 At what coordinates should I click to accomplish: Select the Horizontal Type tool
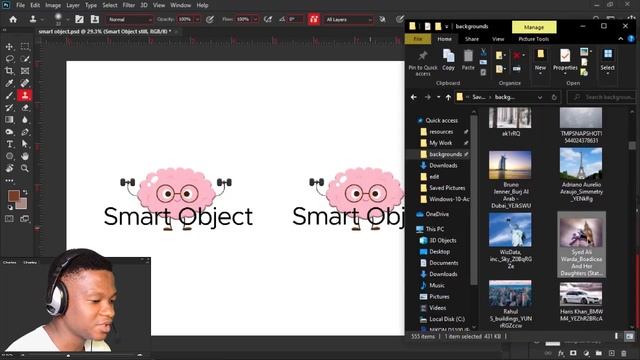(9, 144)
